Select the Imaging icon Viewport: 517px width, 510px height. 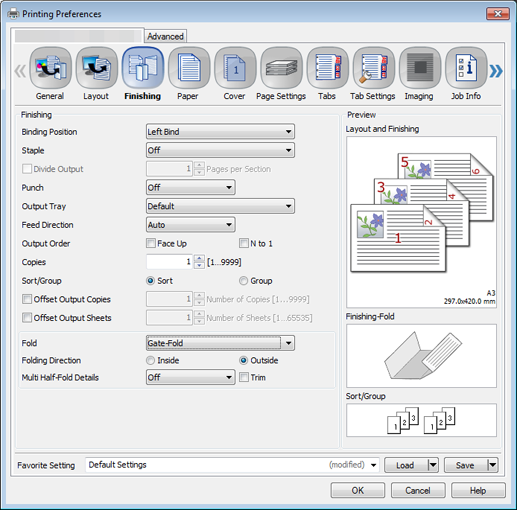[420, 68]
